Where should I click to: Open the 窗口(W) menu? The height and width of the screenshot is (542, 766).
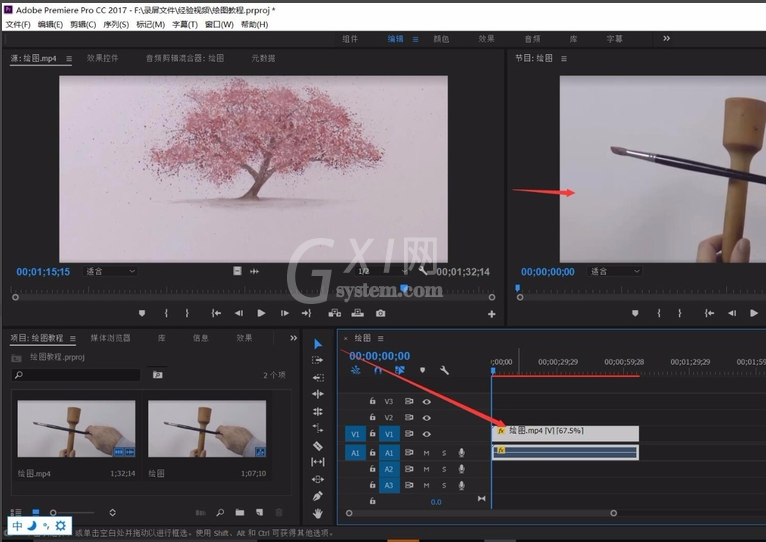pos(219,24)
